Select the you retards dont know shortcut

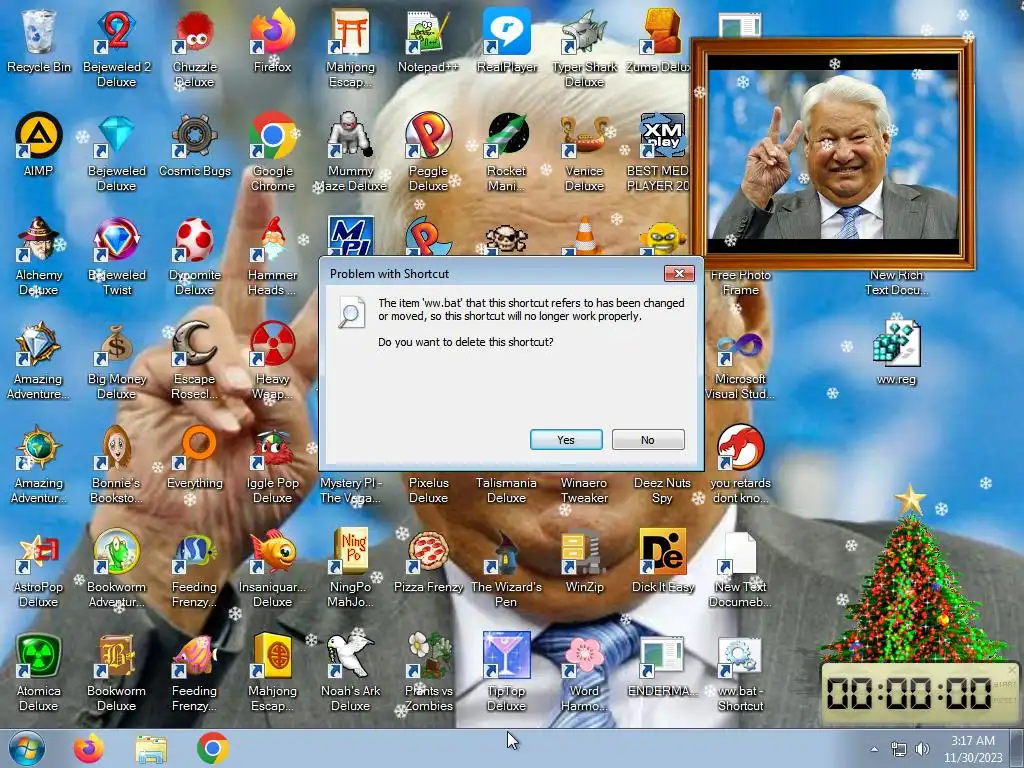tap(740, 464)
